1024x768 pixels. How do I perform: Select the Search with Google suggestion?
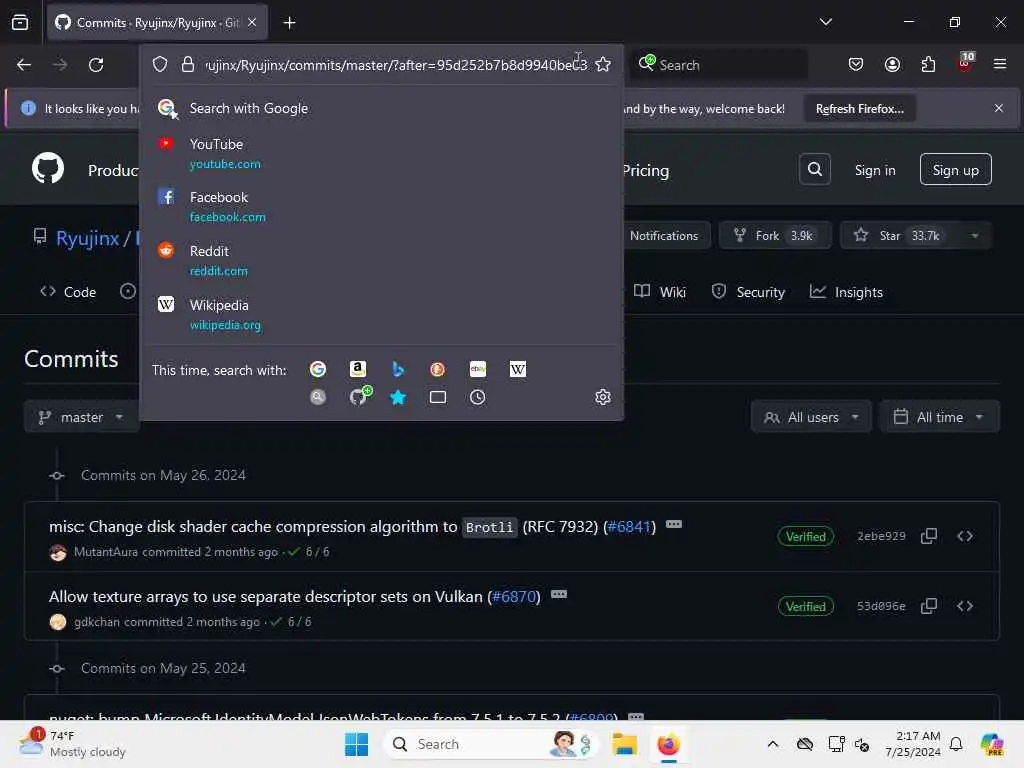click(x=381, y=108)
